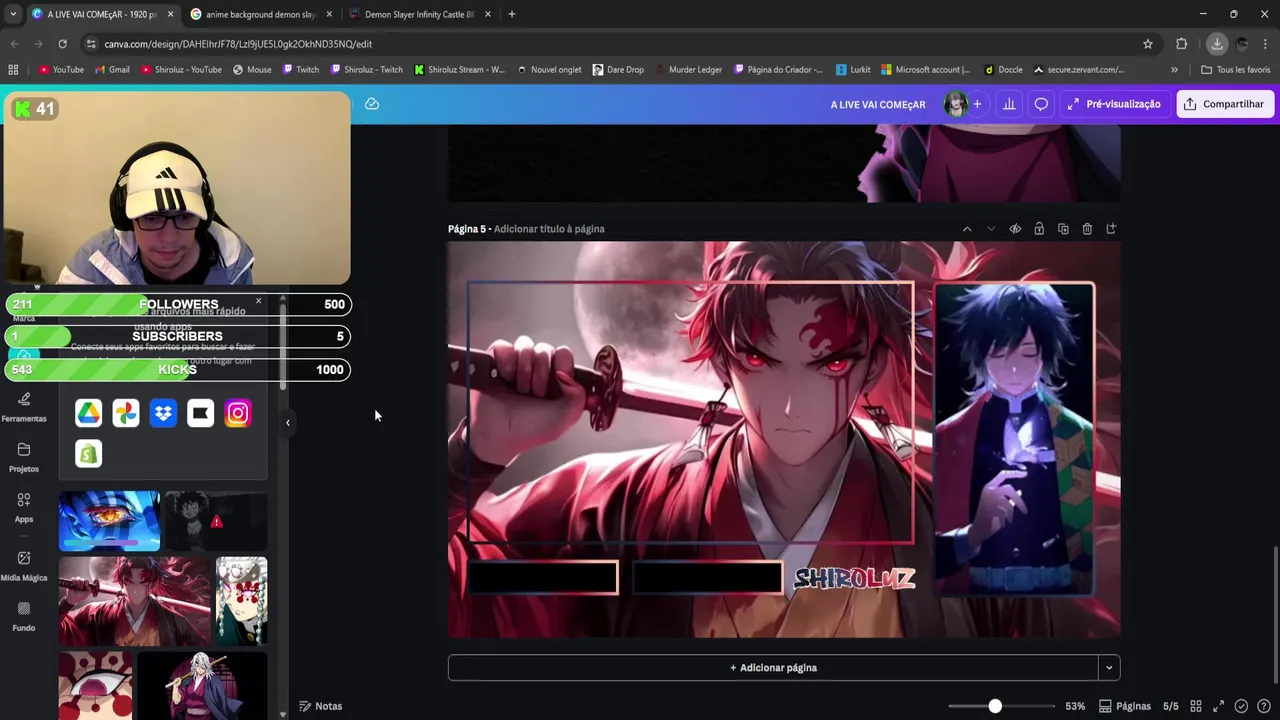
Task: Click the side panel vertical scrollbar
Action: (x=283, y=345)
